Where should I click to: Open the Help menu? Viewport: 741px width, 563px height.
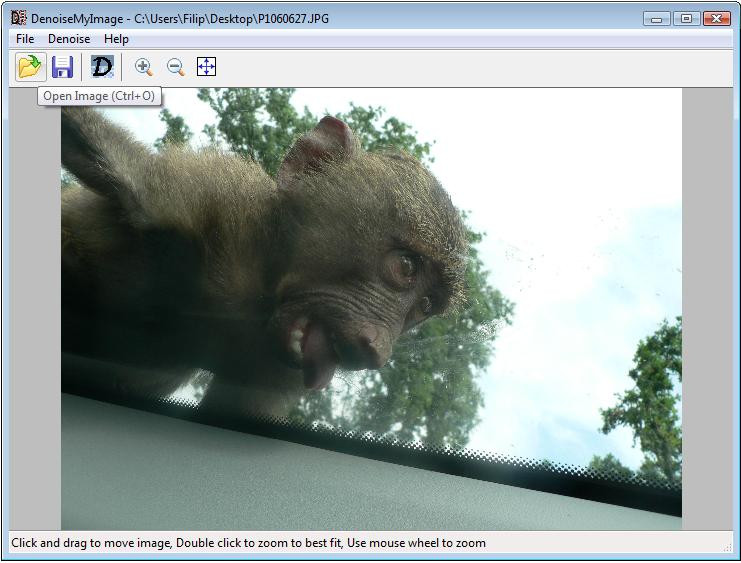point(116,39)
